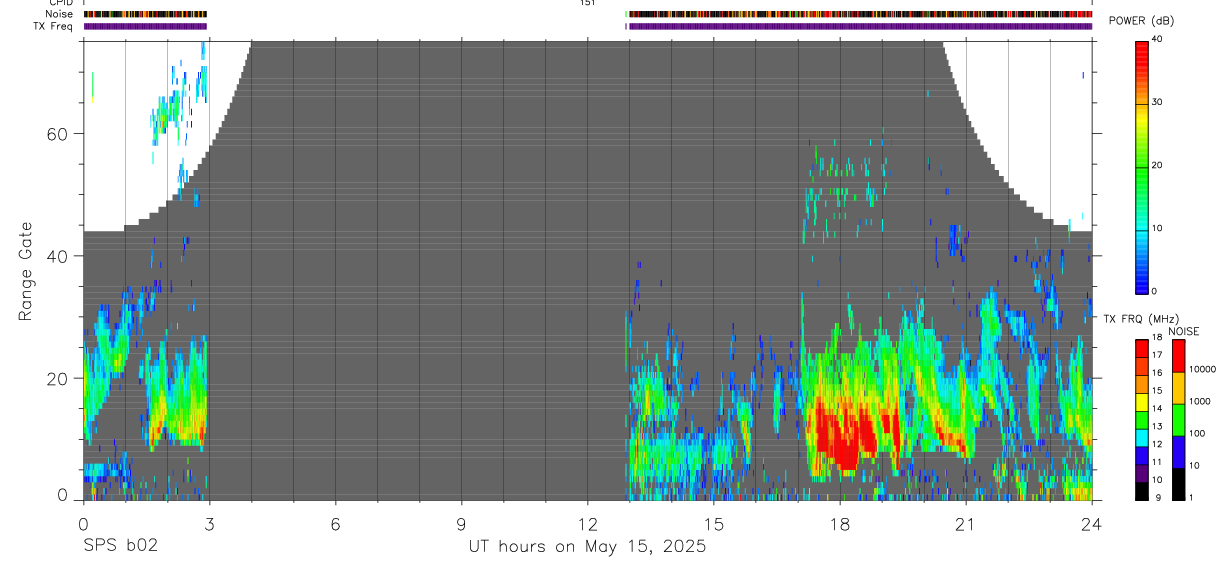Image resolution: width=1228 pixels, height=567 pixels.
Task: Click the CPID value 151 label
Action: coord(588,3)
